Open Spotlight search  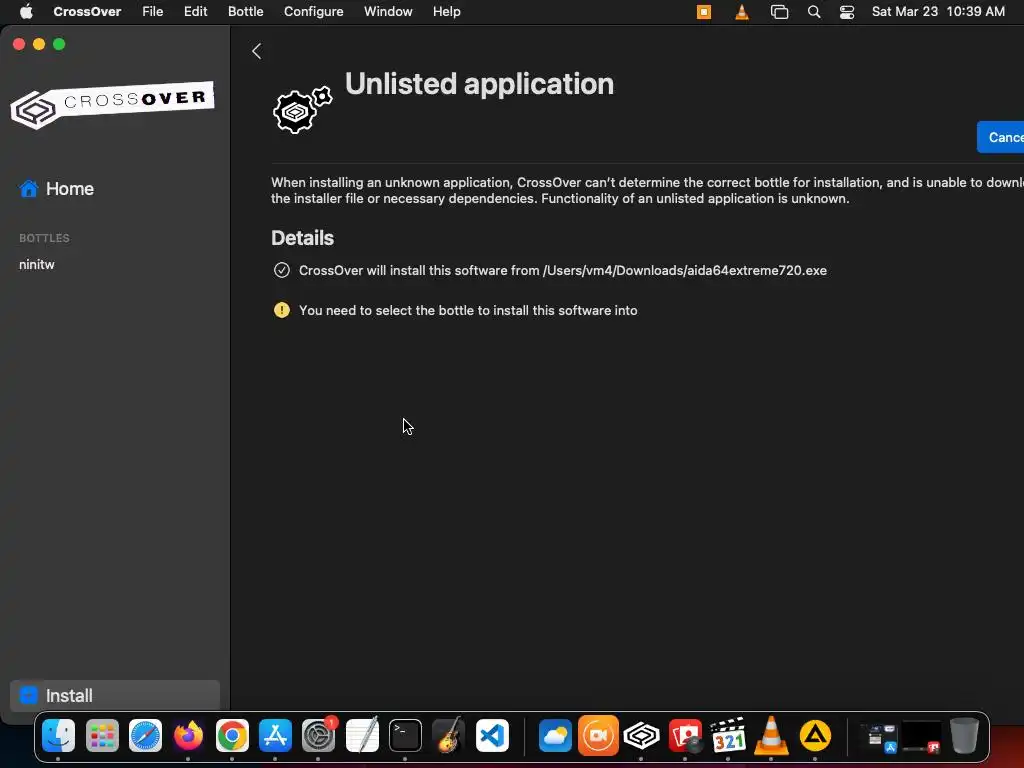(814, 12)
